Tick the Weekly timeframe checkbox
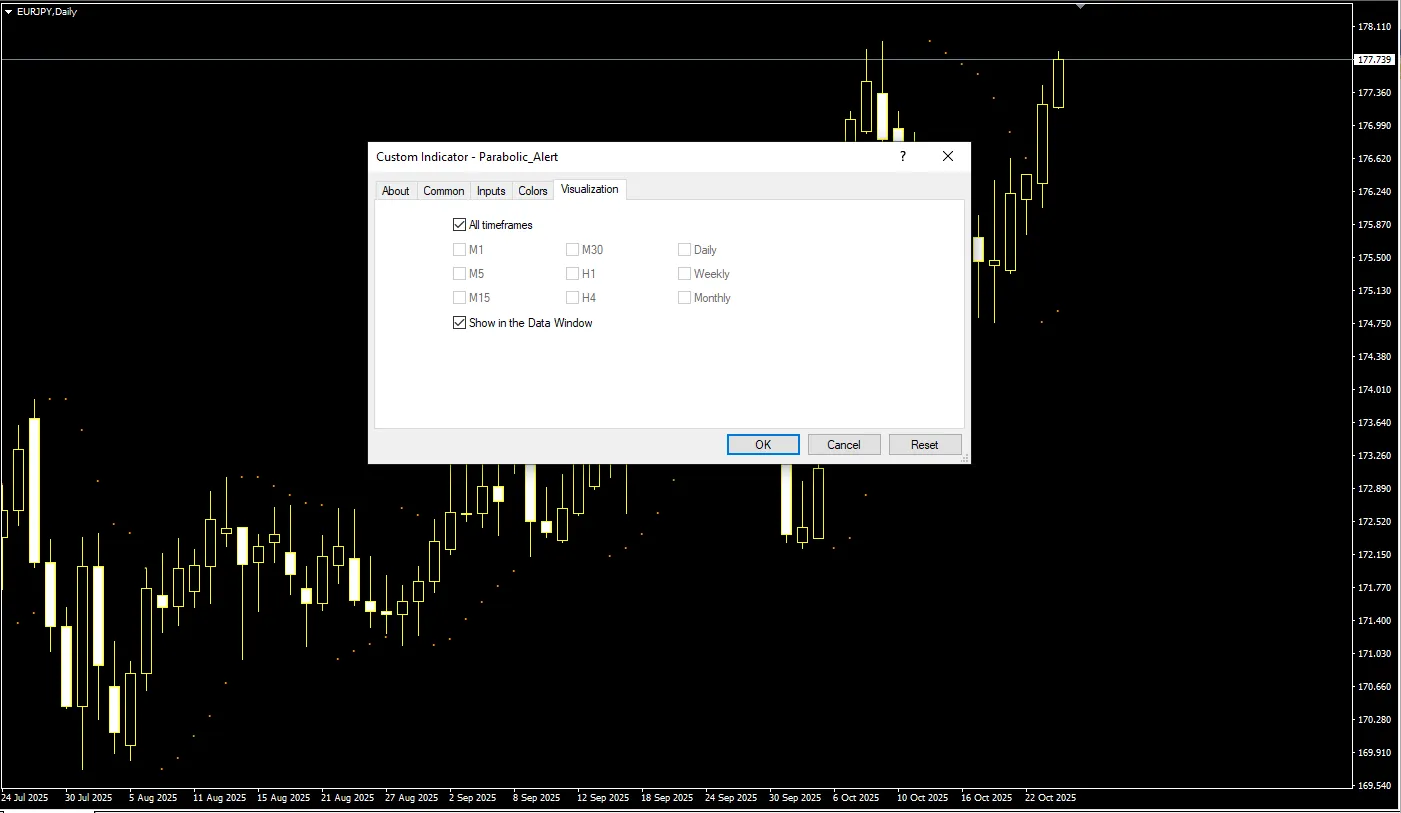Screen dimensions: 1401x813 point(685,274)
